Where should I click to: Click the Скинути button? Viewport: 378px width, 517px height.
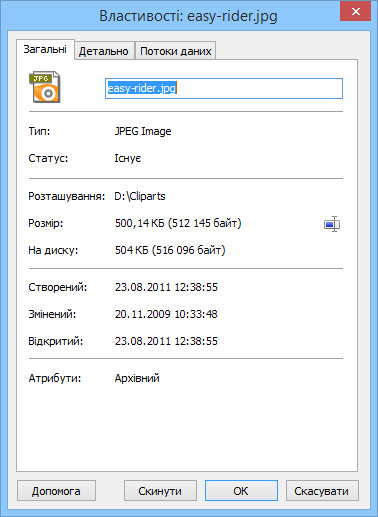click(160, 491)
